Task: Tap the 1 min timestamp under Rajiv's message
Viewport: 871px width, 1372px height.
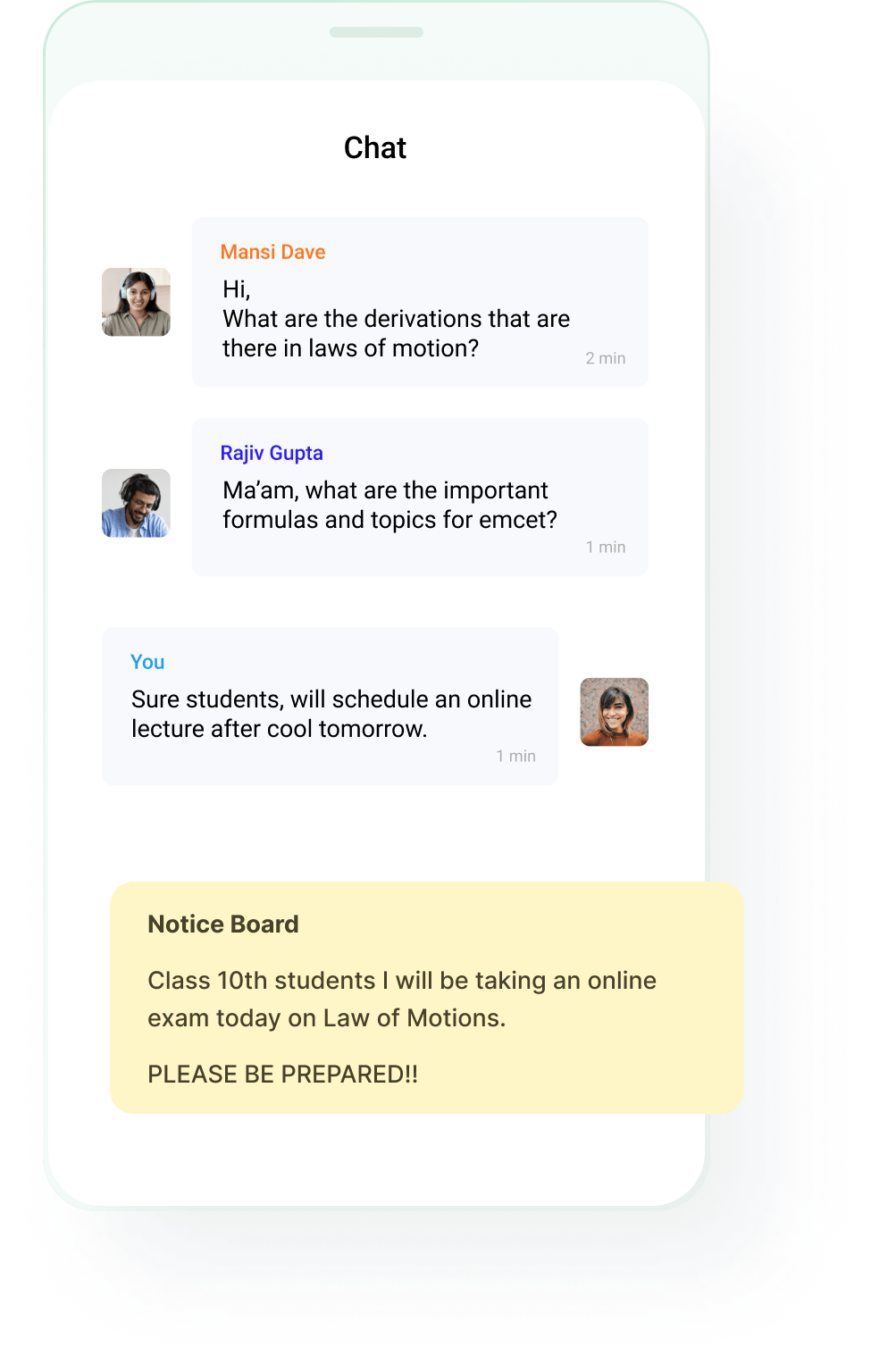Action: [606, 547]
